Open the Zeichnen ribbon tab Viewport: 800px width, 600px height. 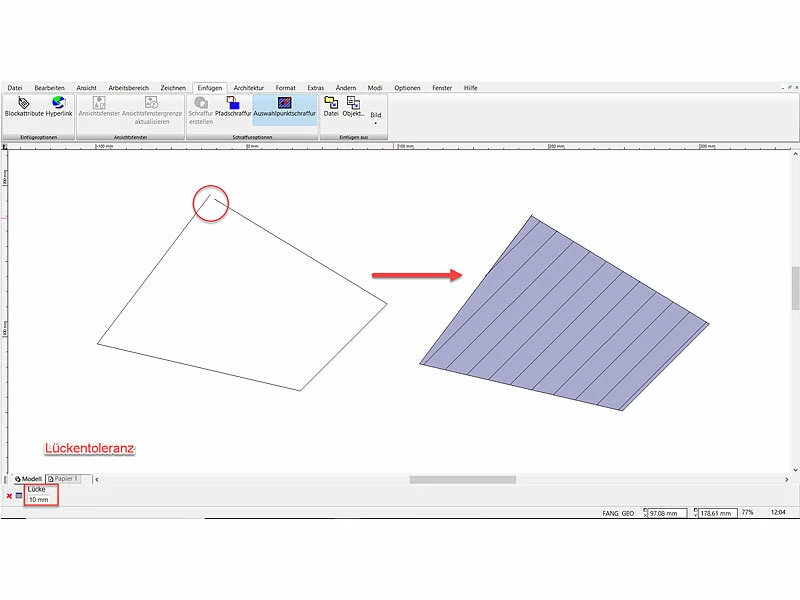pyautogui.click(x=173, y=88)
